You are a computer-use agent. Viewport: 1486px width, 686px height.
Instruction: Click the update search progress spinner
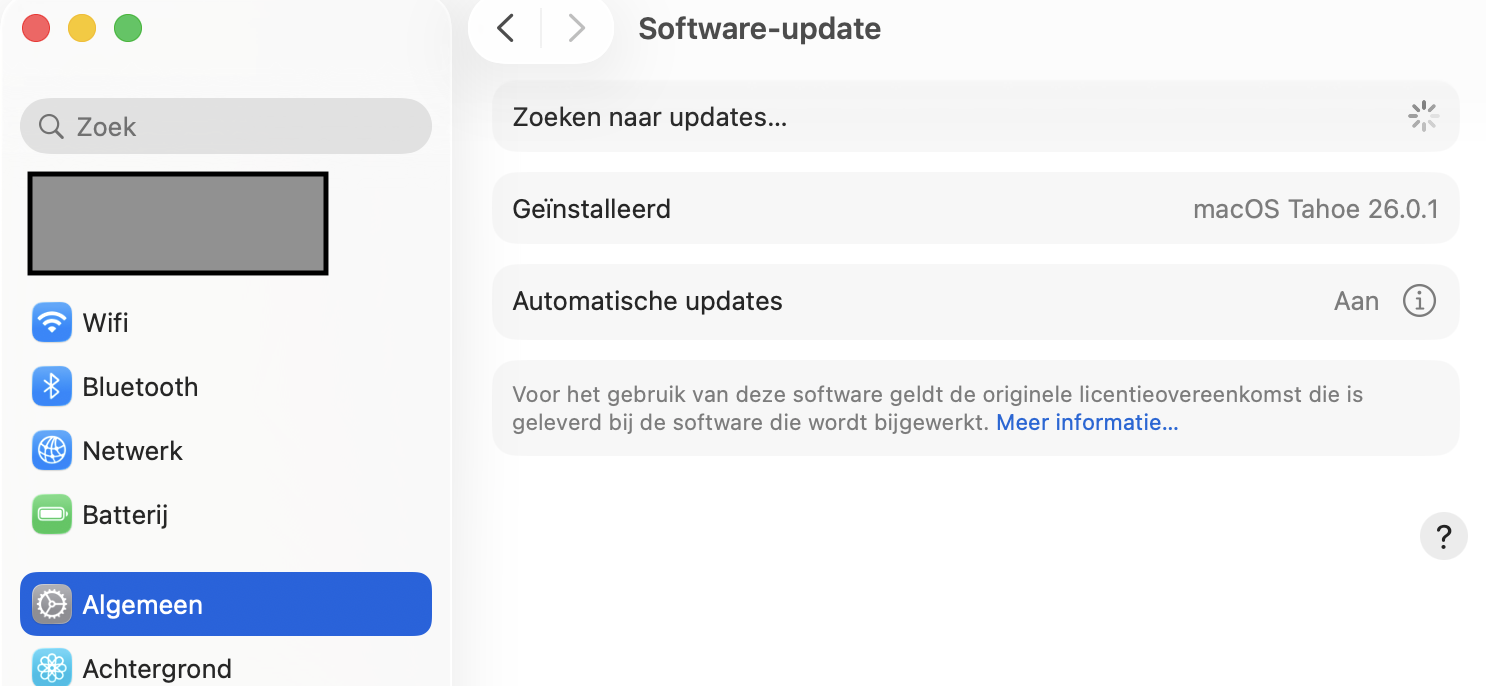(1423, 116)
